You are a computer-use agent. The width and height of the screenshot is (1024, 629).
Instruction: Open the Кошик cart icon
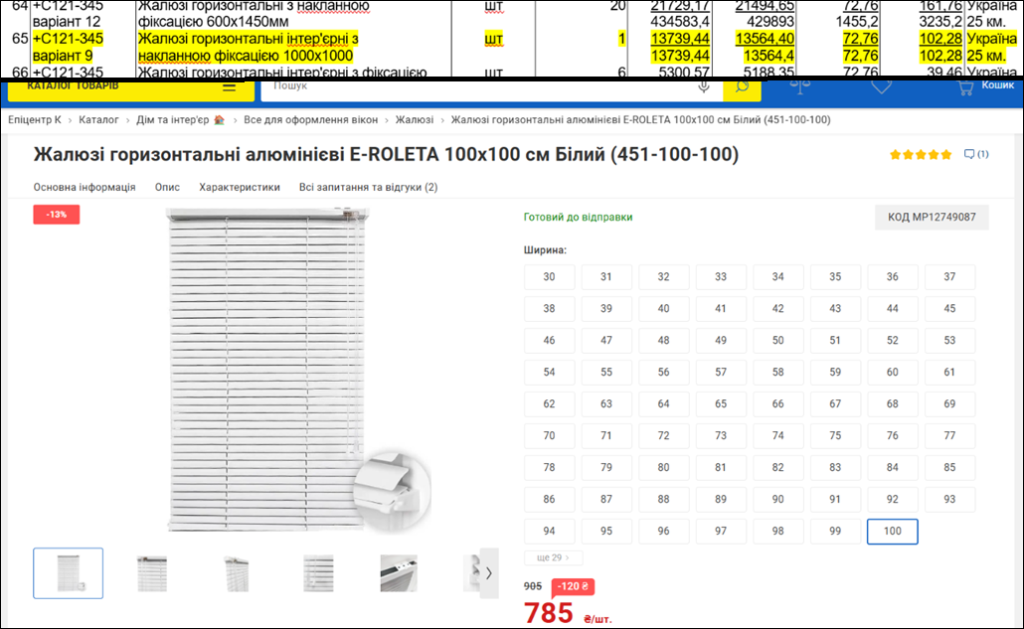[x=965, y=87]
